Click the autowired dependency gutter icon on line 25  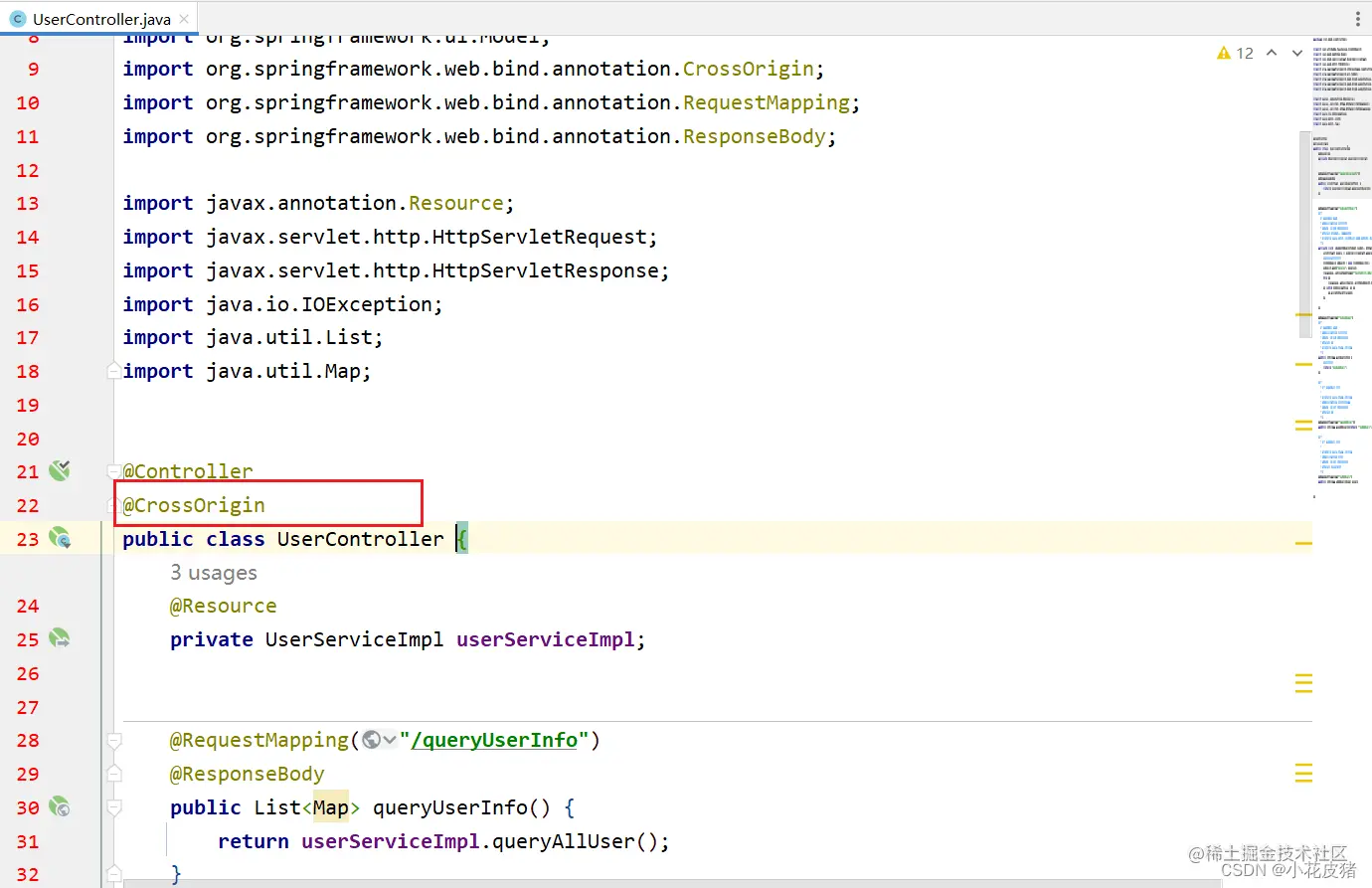[x=60, y=638]
